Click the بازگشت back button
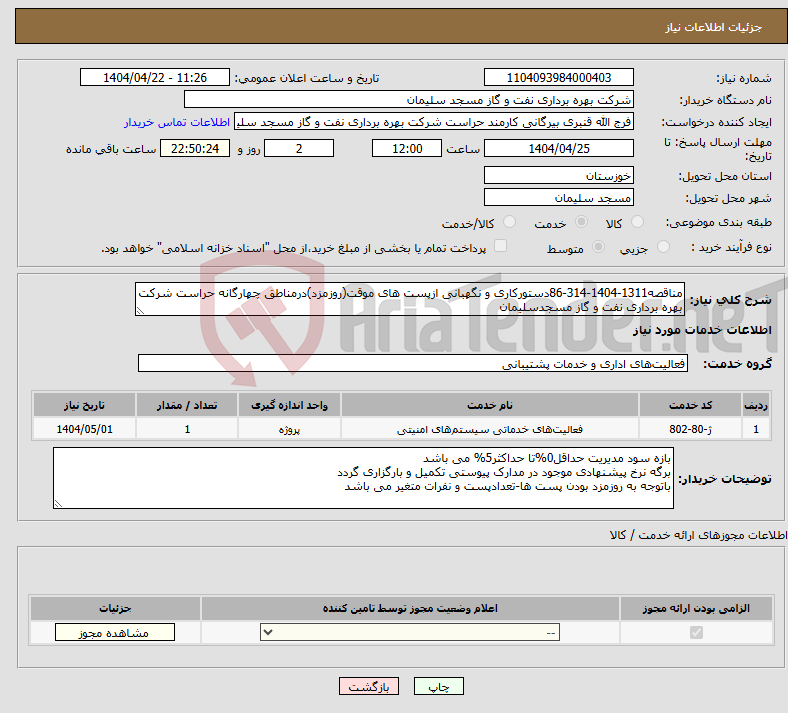The width and height of the screenshot is (788, 713). pos(368,686)
